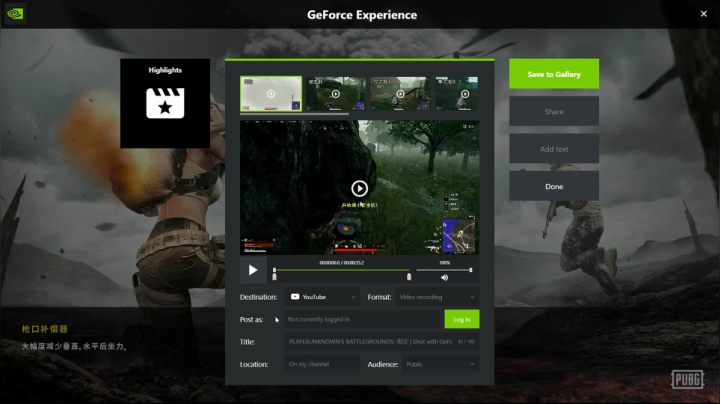This screenshot has width=720, height=404.
Task: Select the second highlight clip thumbnail
Action: (336, 94)
